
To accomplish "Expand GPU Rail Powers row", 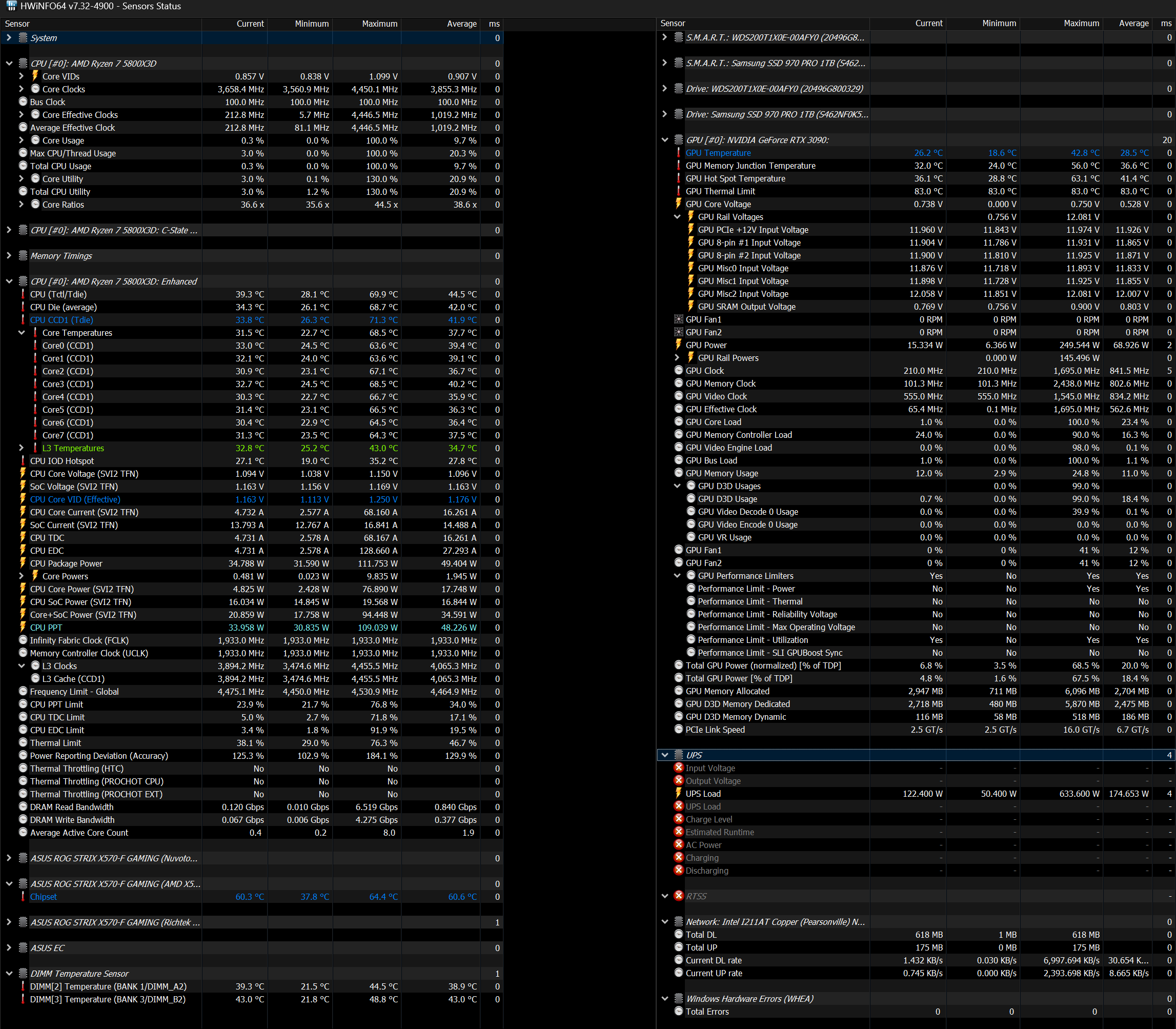I will point(677,358).
